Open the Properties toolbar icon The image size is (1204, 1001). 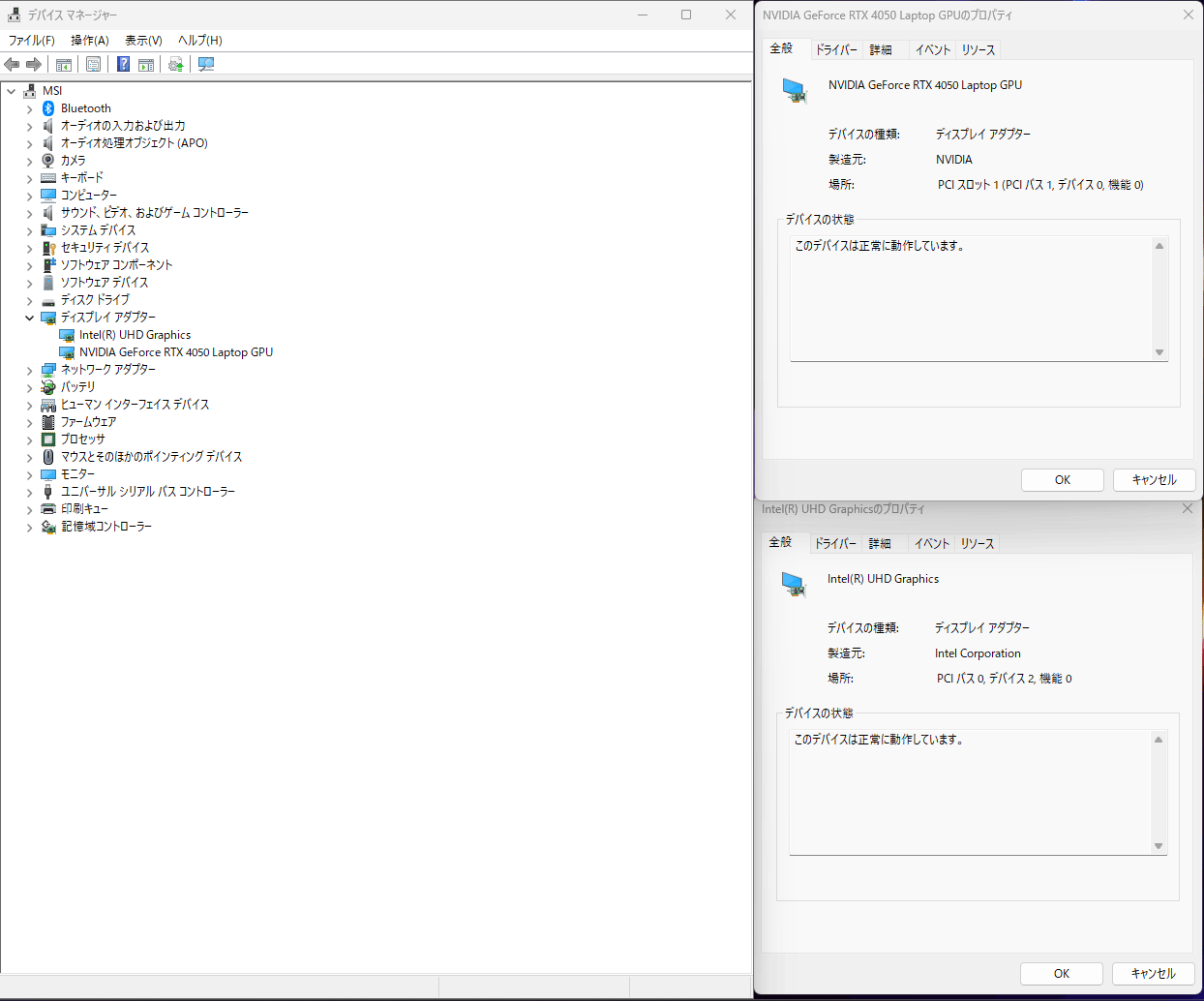pos(93,65)
